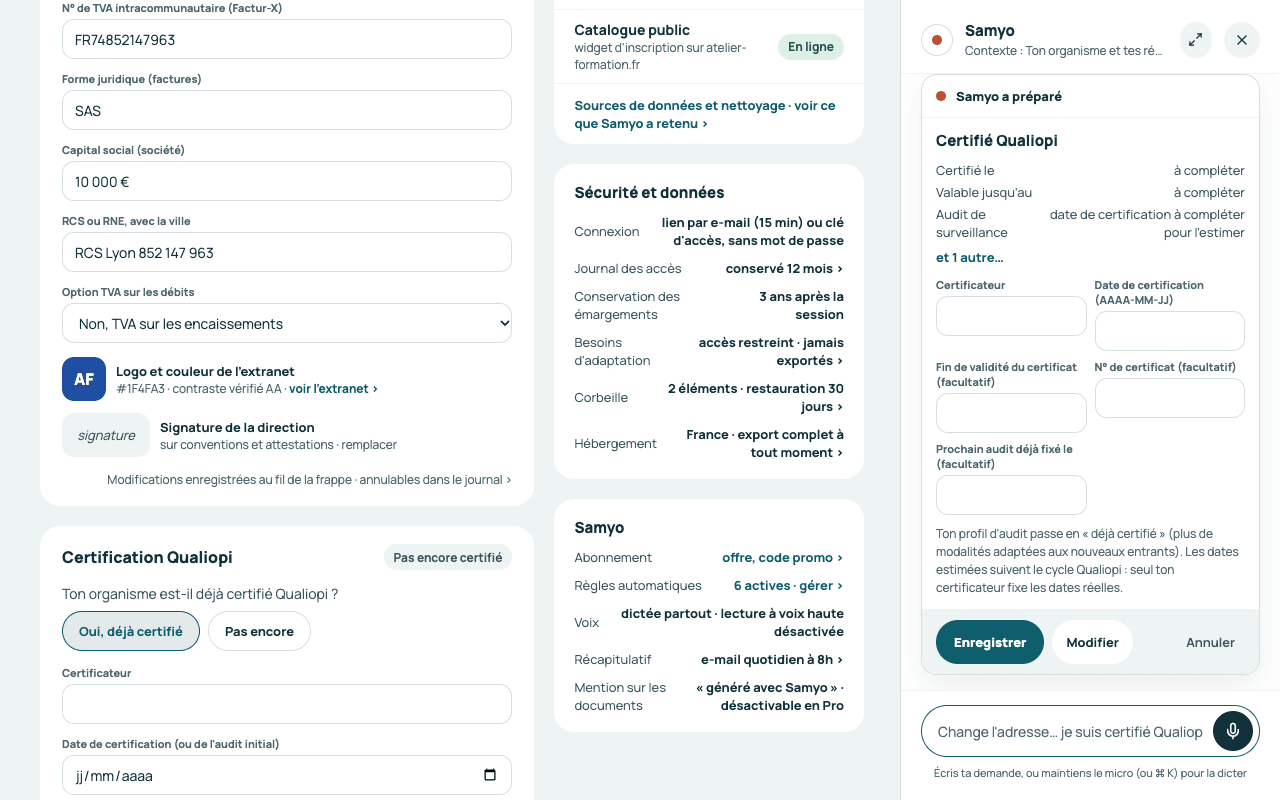Click the Capital social field
The image size is (1280, 800).
point(287,181)
